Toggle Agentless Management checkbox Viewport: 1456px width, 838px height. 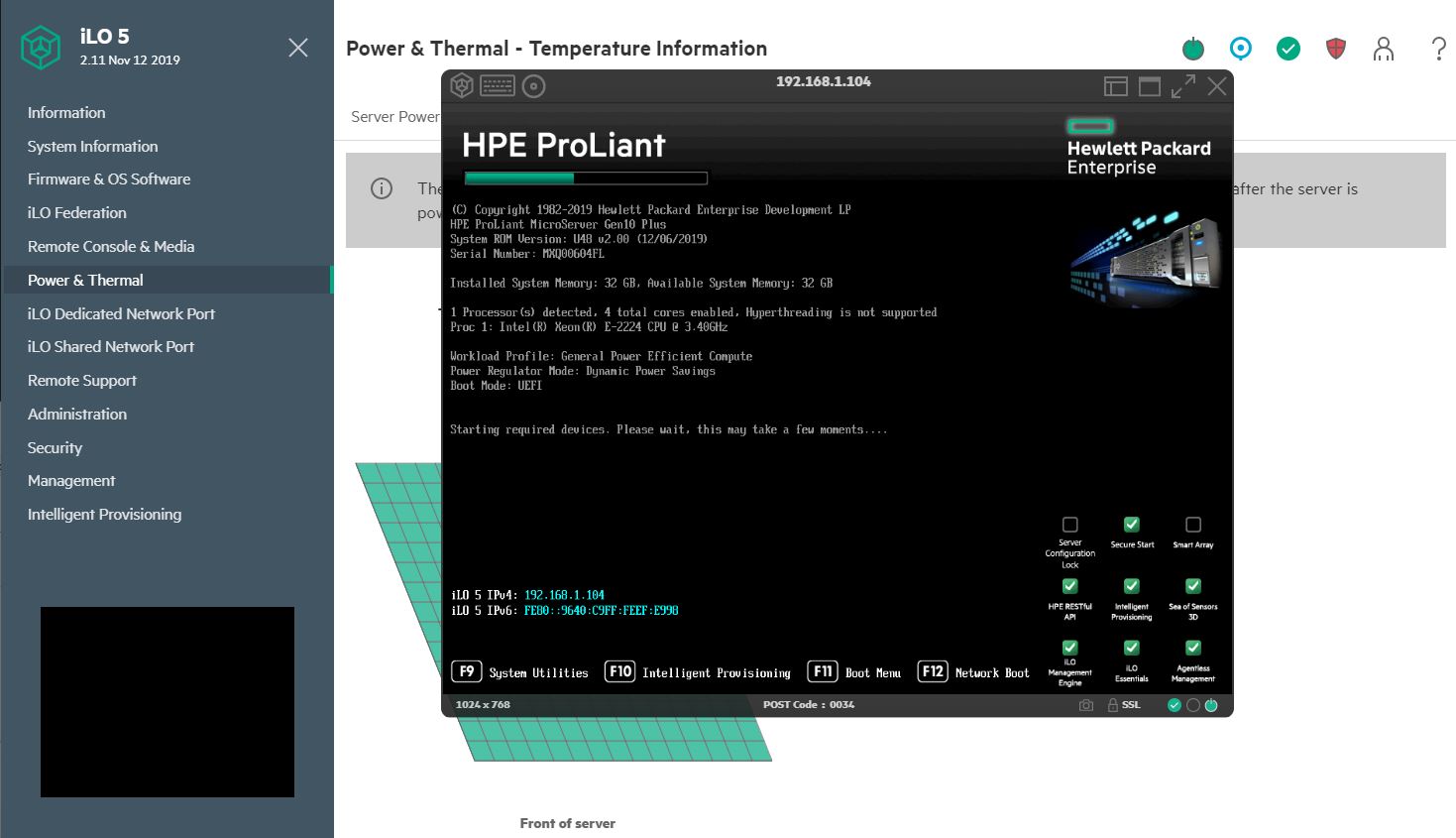pyautogui.click(x=1193, y=648)
